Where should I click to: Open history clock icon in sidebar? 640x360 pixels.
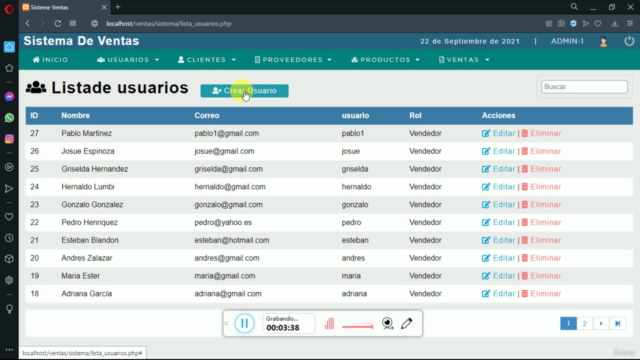coord(9,238)
